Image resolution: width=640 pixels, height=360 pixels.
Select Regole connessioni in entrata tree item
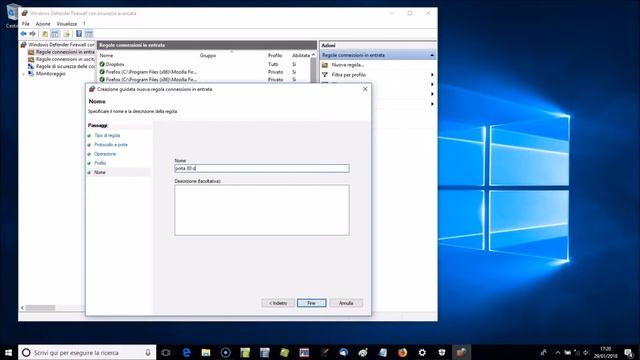[61, 52]
